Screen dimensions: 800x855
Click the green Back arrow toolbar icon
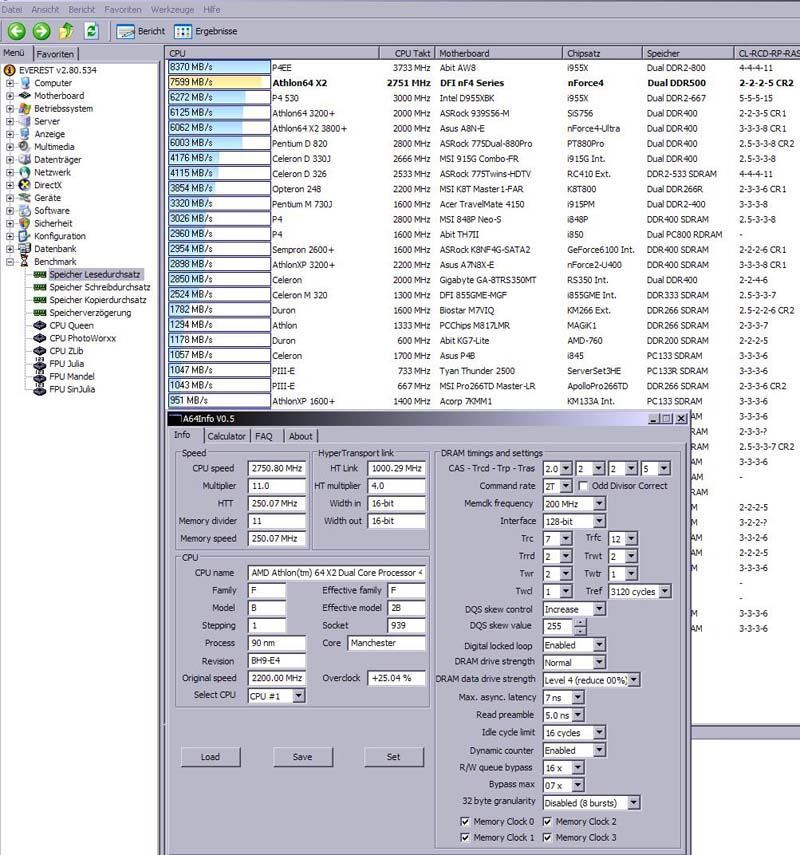coord(16,31)
